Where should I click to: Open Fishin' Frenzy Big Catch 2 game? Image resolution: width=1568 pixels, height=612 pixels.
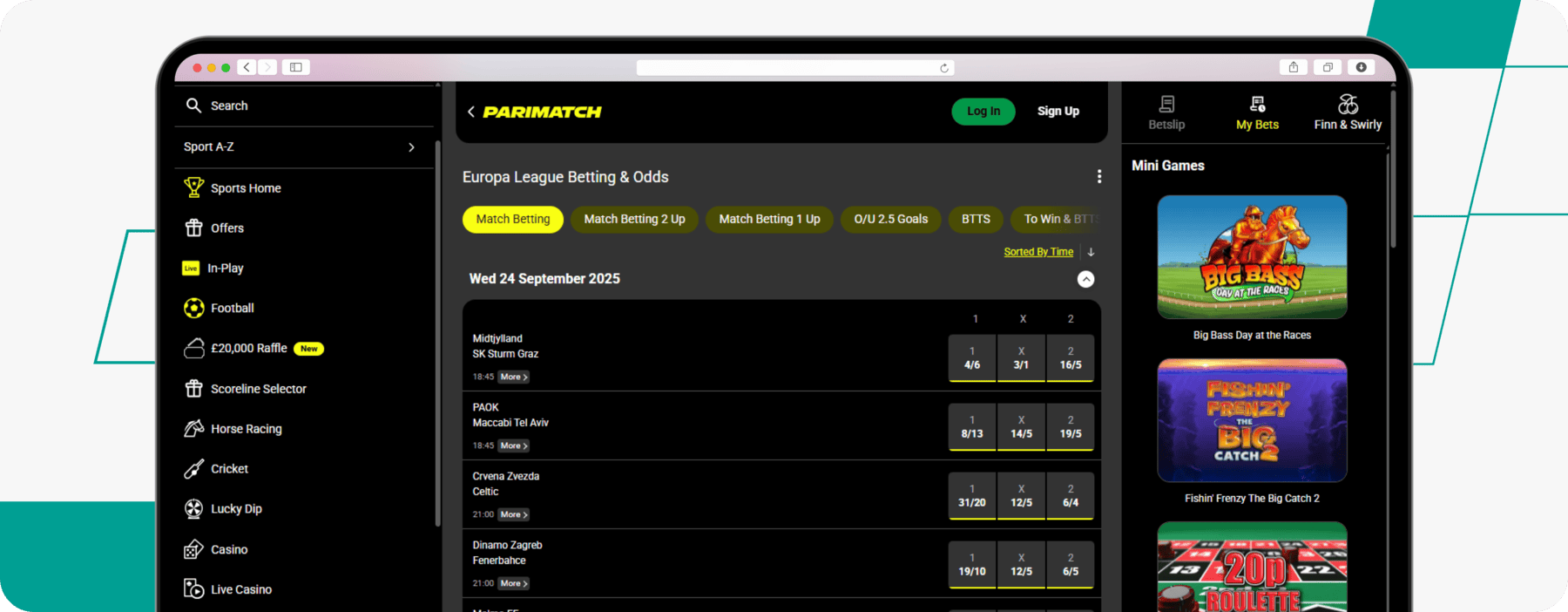pos(1252,420)
